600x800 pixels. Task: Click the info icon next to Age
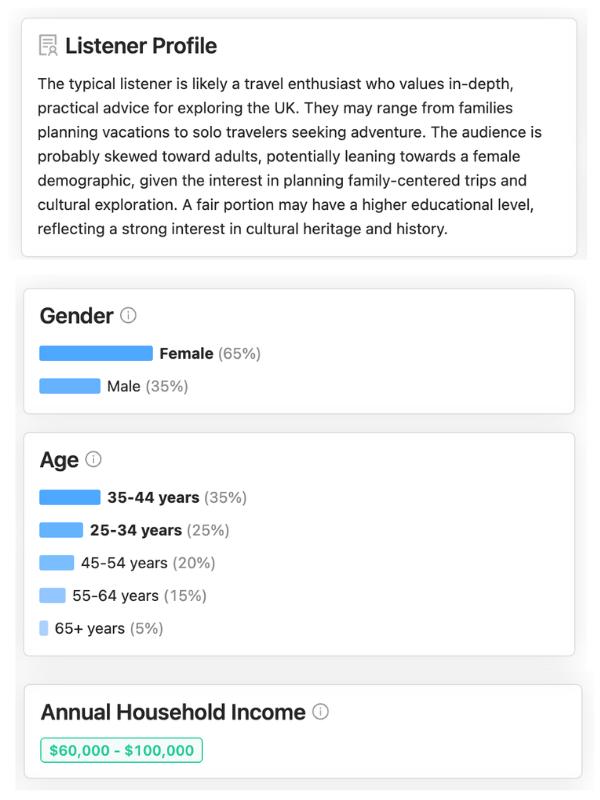pos(94,460)
